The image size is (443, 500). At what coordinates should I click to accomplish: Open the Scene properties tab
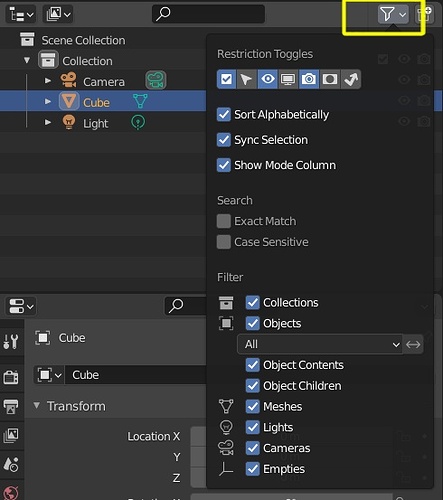[x=11, y=464]
